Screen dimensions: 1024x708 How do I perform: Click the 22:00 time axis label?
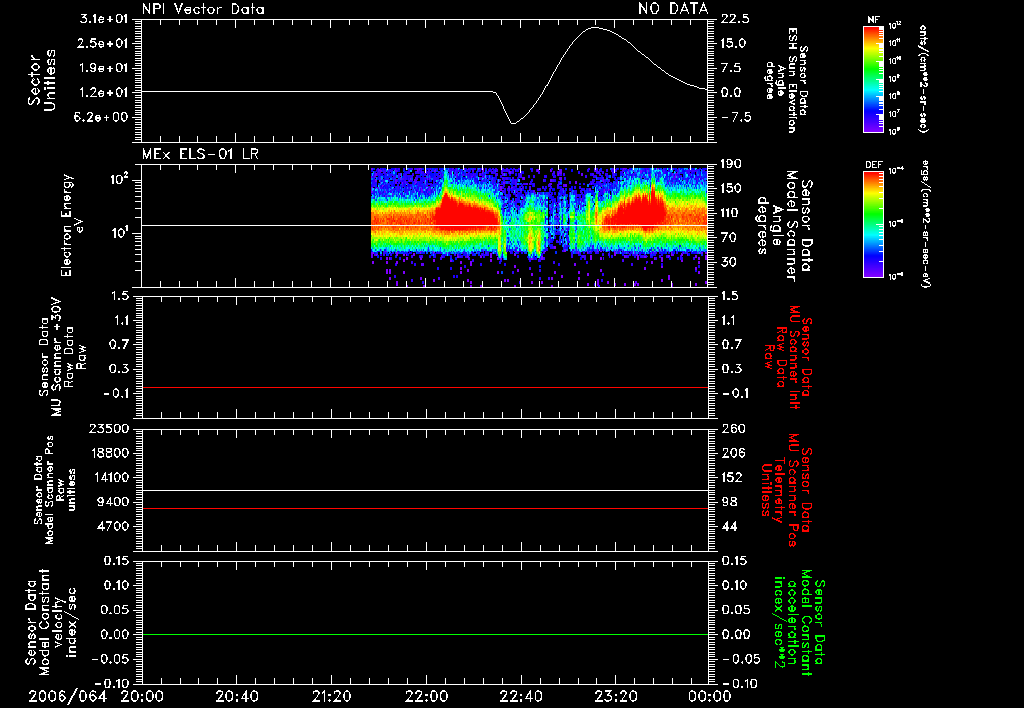click(x=426, y=696)
